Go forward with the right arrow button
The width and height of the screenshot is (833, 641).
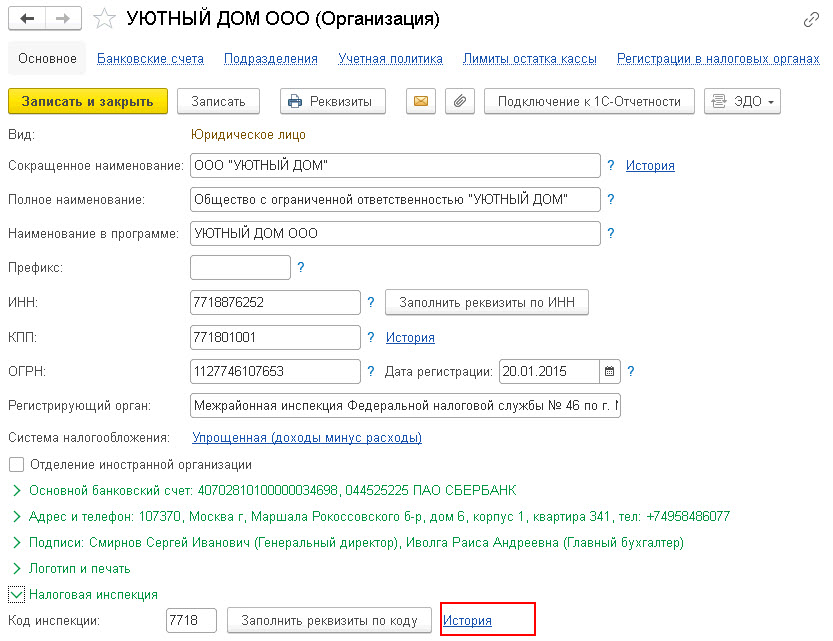click(x=63, y=19)
